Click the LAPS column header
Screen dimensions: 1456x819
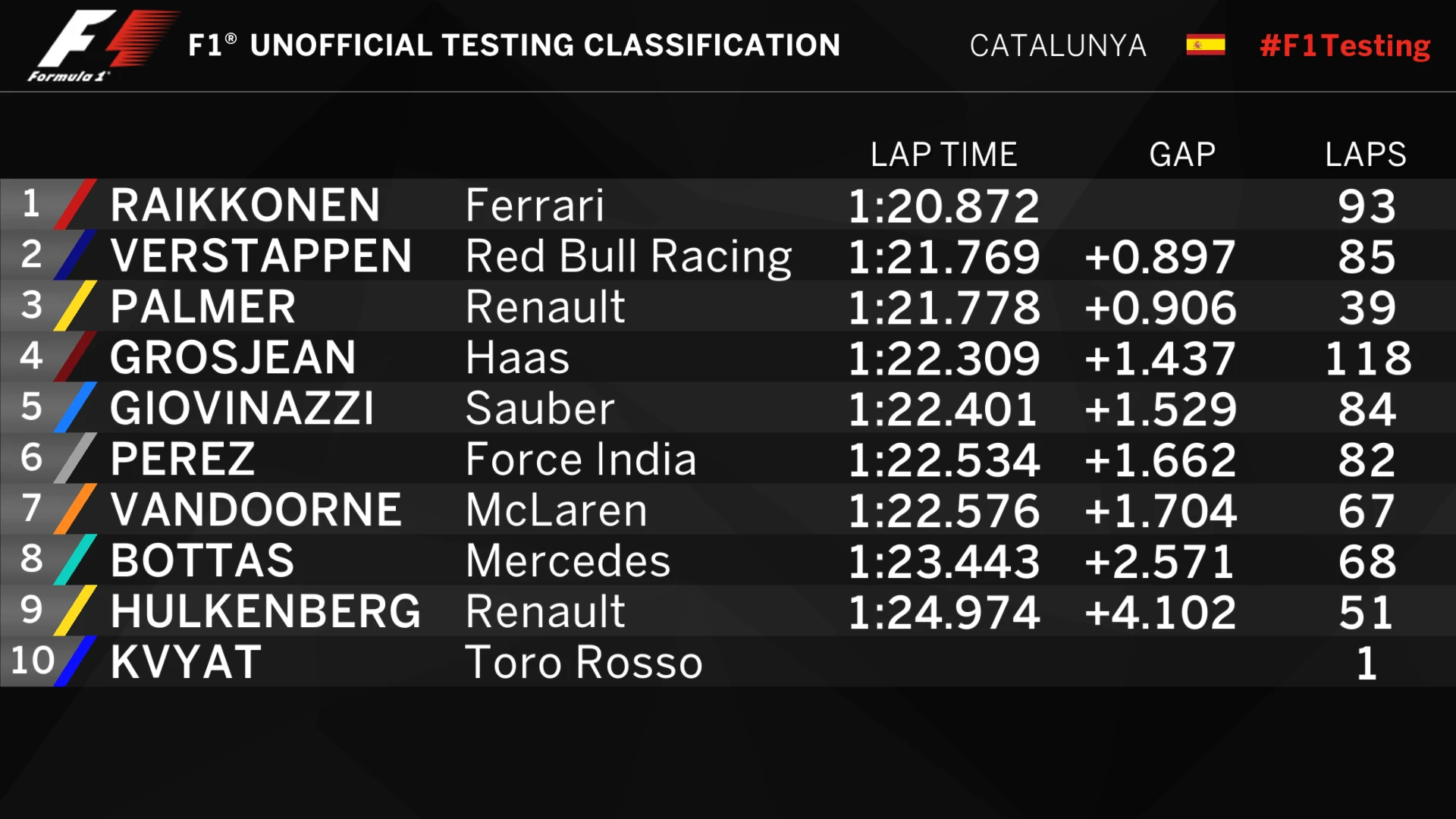[x=1365, y=155]
